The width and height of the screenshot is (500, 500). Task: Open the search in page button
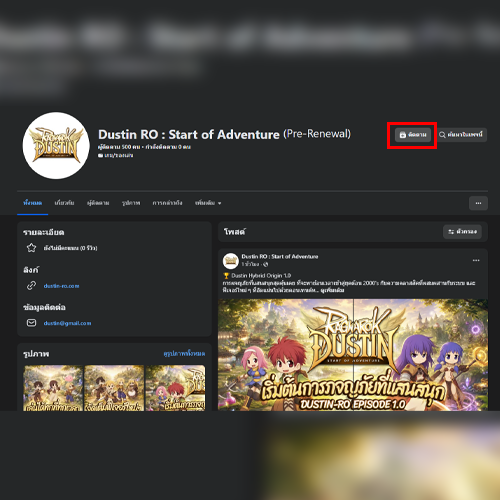point(461,135)
